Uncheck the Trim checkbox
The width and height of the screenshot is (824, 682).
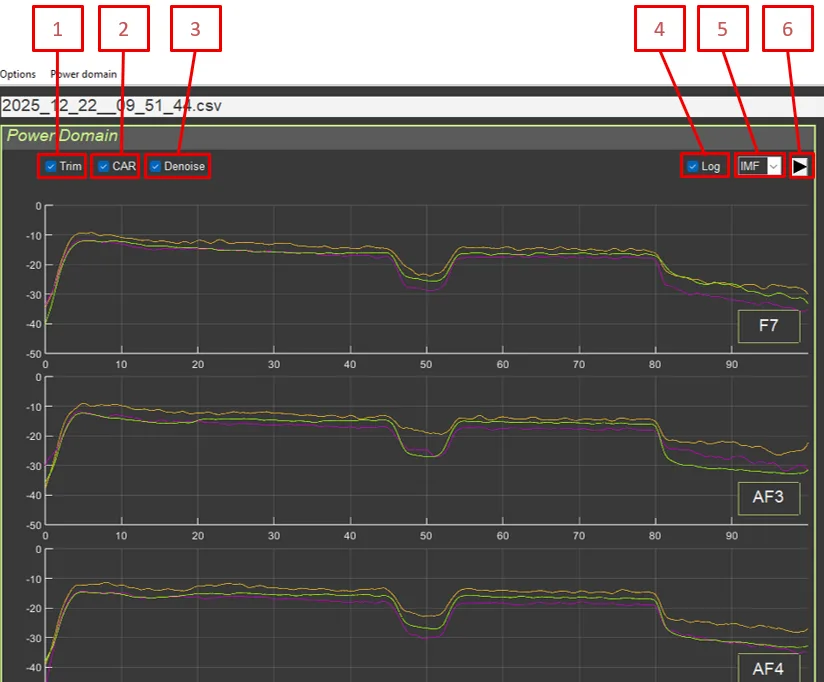point(51,166)
